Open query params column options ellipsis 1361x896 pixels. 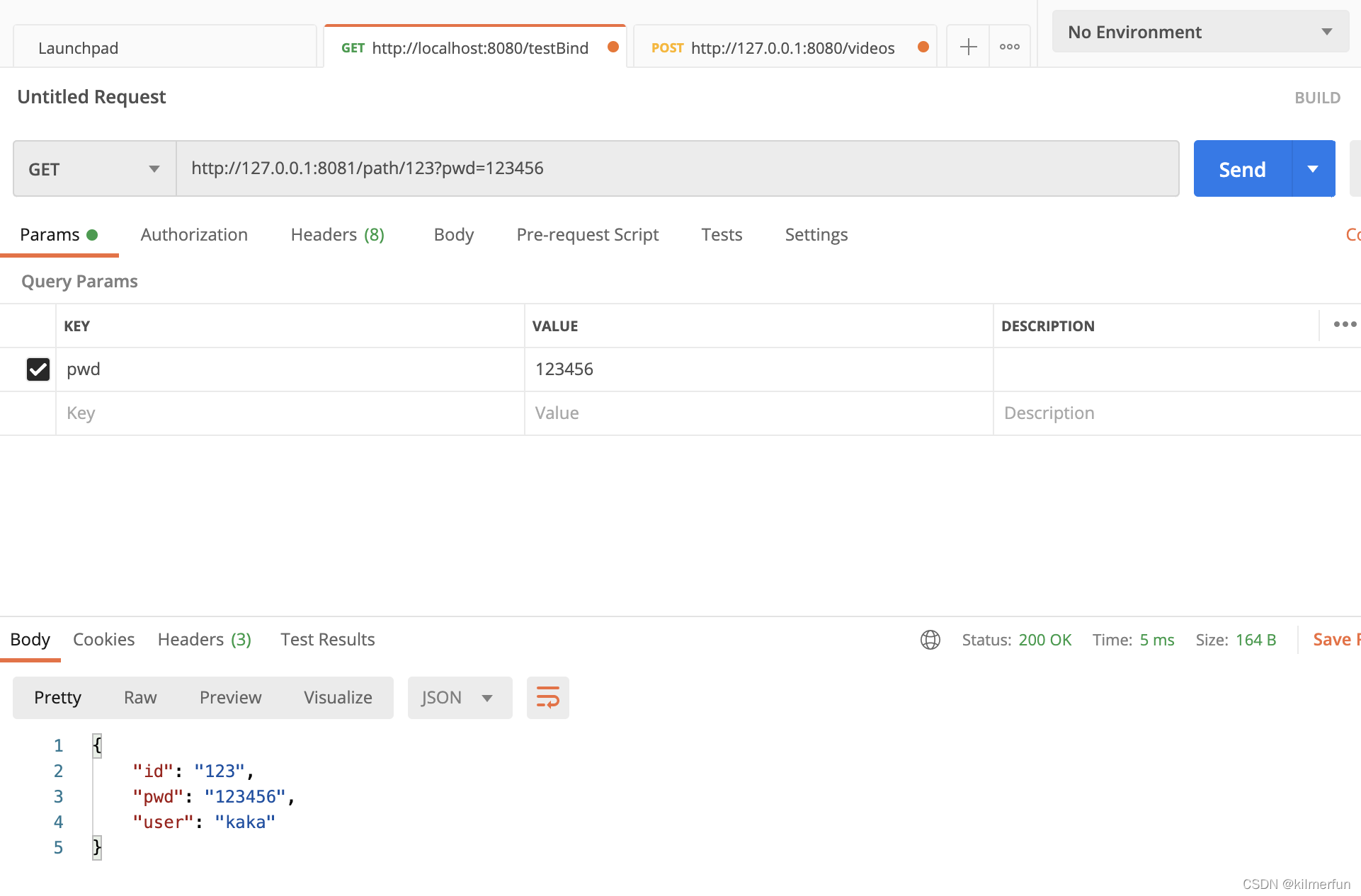[1345, 325]
